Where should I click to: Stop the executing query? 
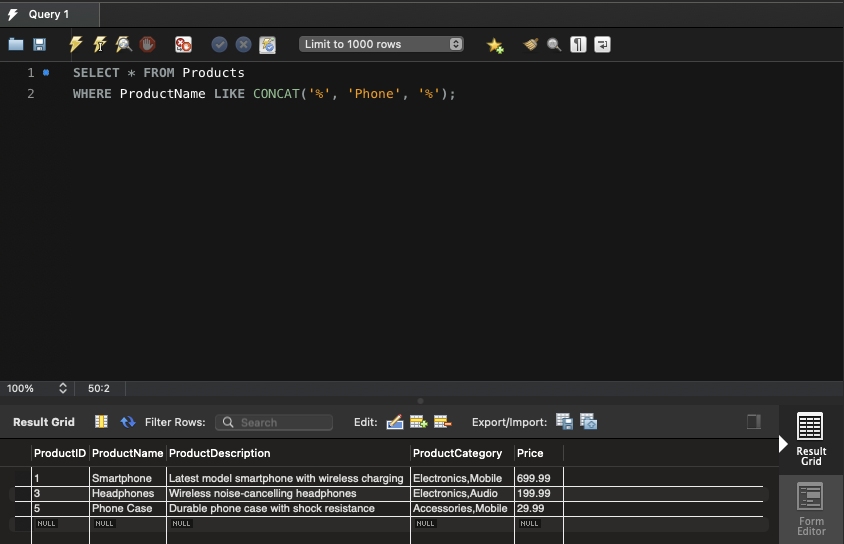(148, 44)
